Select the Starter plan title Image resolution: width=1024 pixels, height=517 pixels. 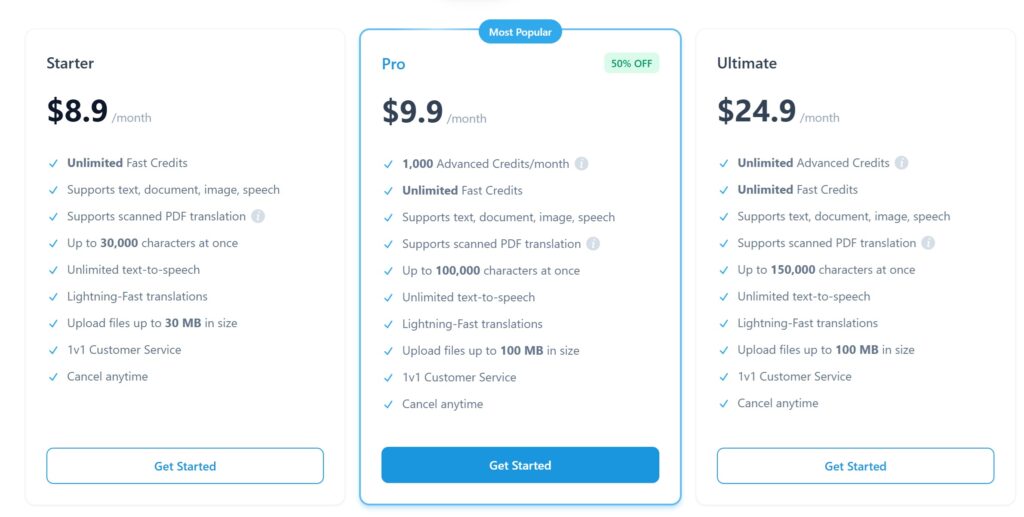click(70, 63)
